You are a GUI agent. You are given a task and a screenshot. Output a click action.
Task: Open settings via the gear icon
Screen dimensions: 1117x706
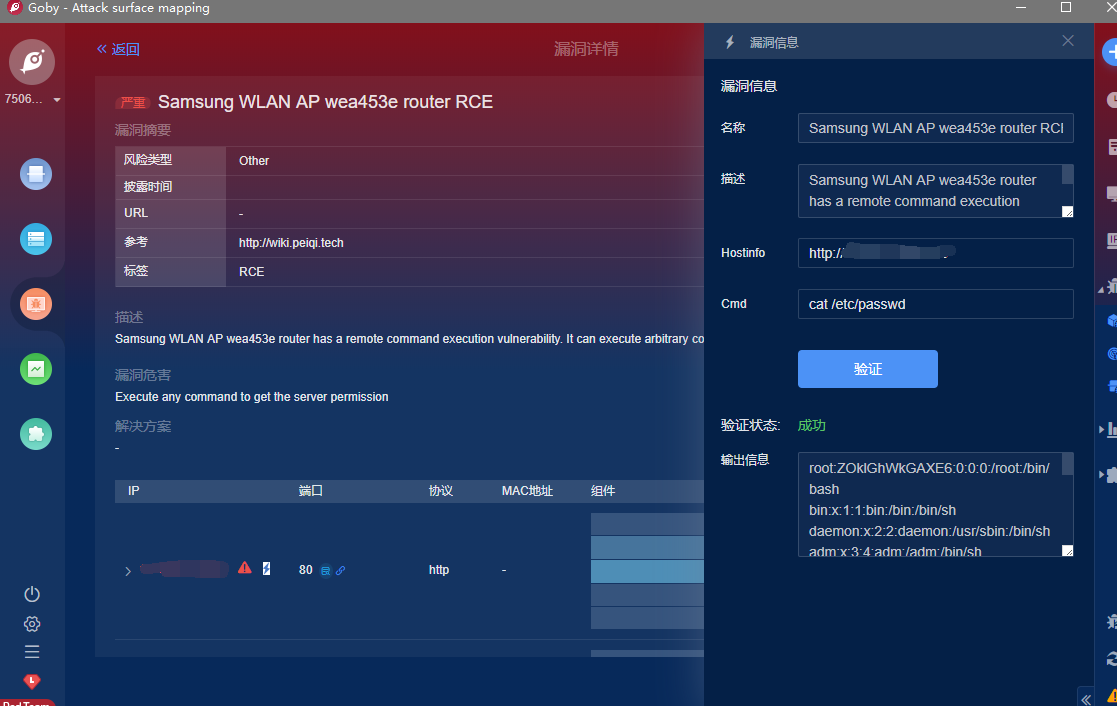[32, 624]
